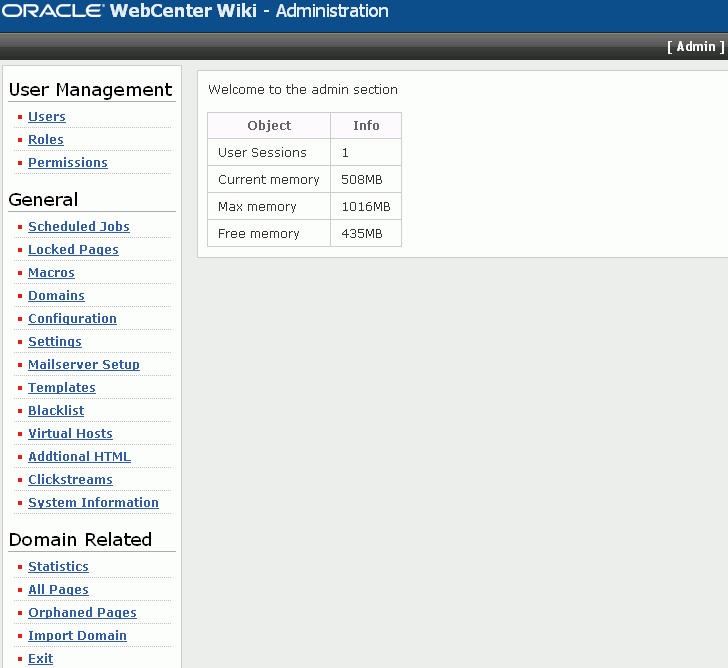Open System Information link

(93, 502)
